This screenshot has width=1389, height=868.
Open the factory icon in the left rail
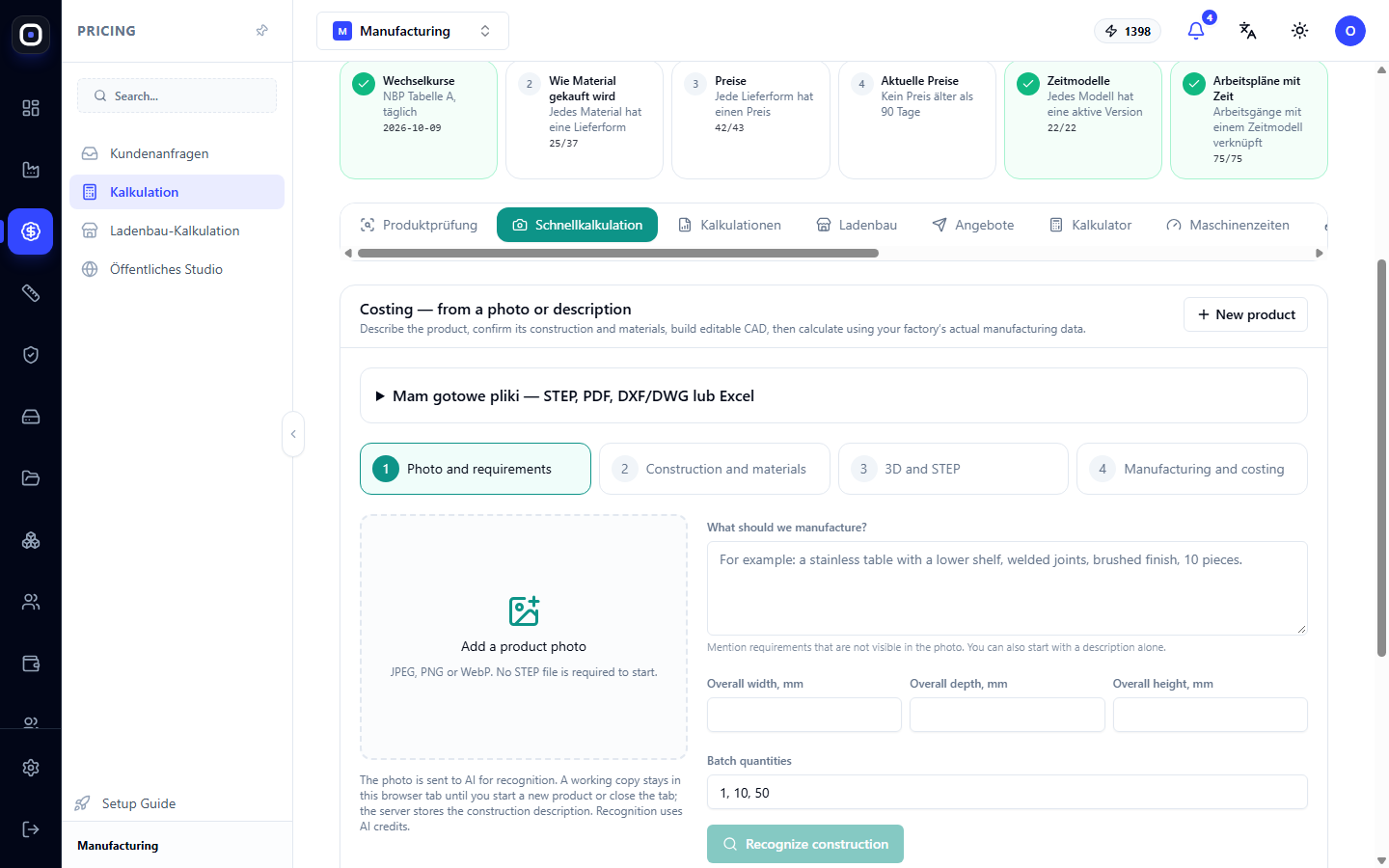pyautogui.click(x=31, y=170)
